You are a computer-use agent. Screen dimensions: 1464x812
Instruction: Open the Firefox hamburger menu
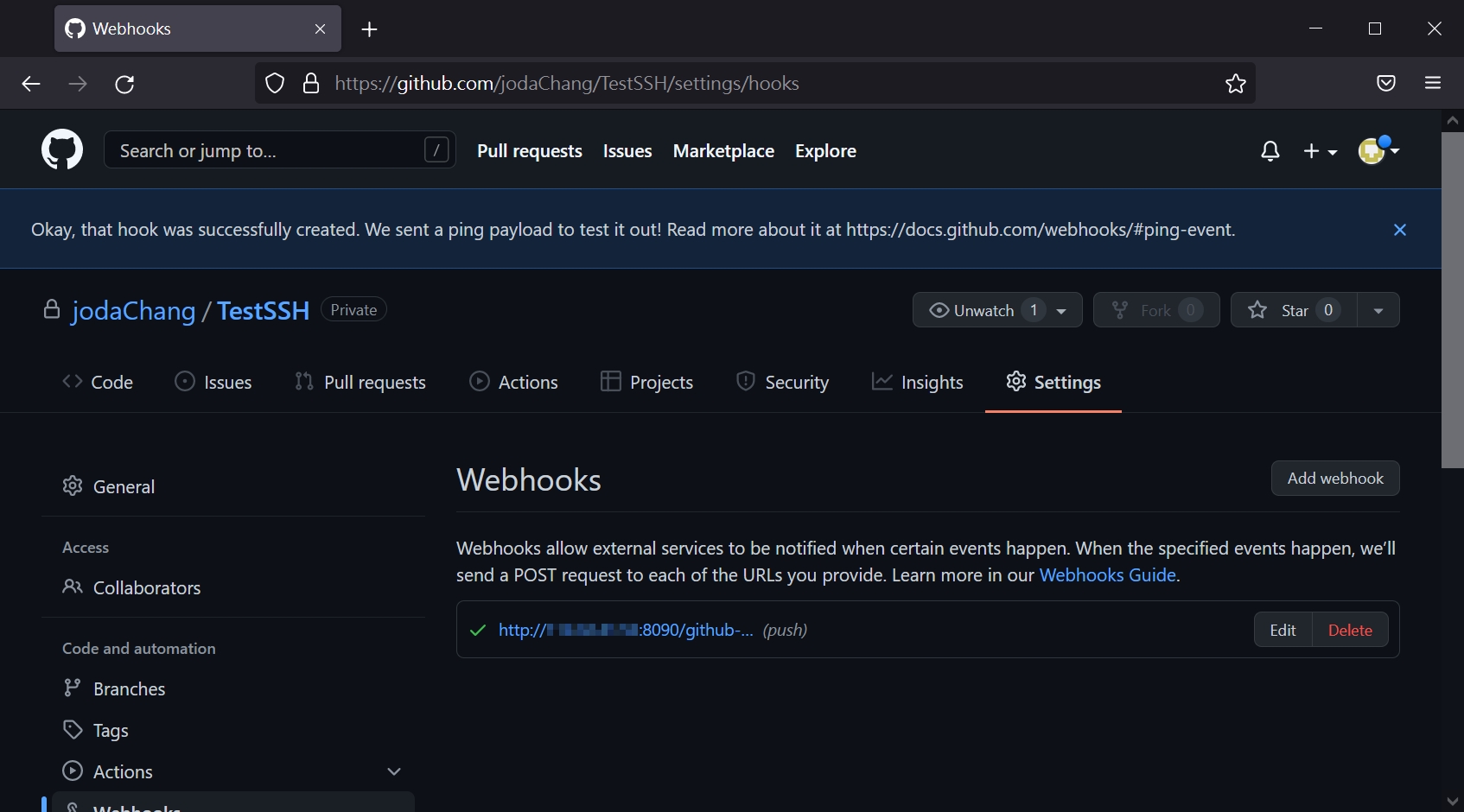tap(1433, 84)
